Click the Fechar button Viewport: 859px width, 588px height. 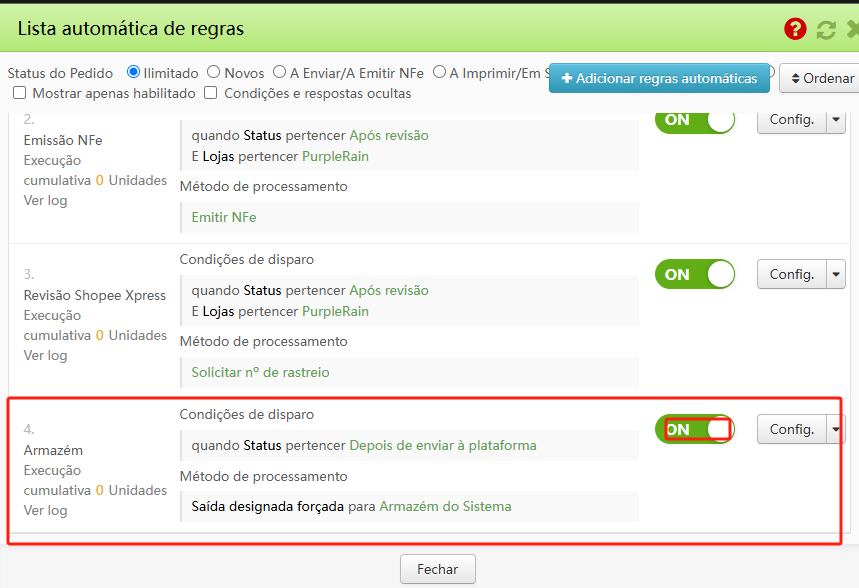(x=437, y=567)
